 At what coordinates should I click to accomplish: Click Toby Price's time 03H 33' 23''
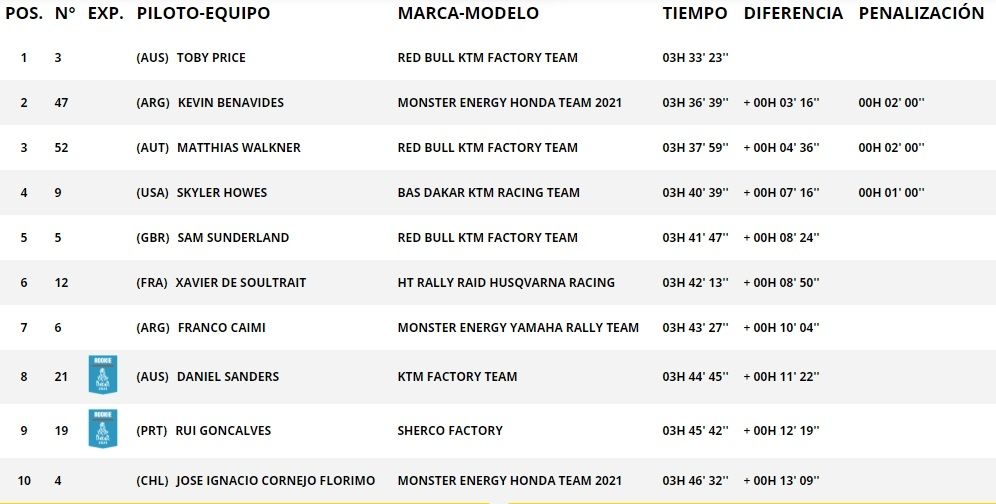[x=695, y=58]
